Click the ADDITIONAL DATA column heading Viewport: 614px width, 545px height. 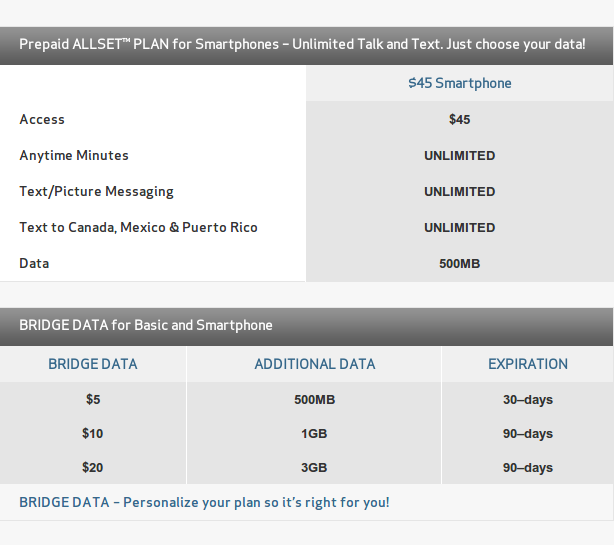click(x=315, y=364)
